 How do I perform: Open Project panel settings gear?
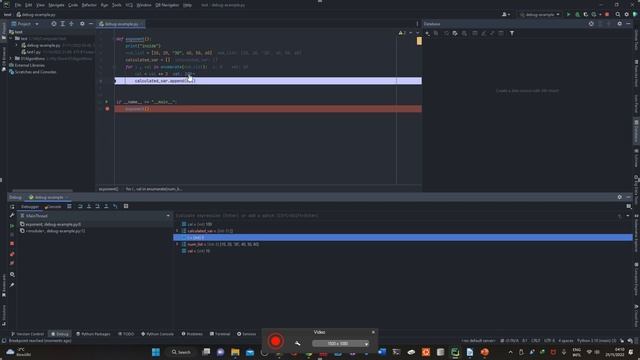(x=82, y=24)
